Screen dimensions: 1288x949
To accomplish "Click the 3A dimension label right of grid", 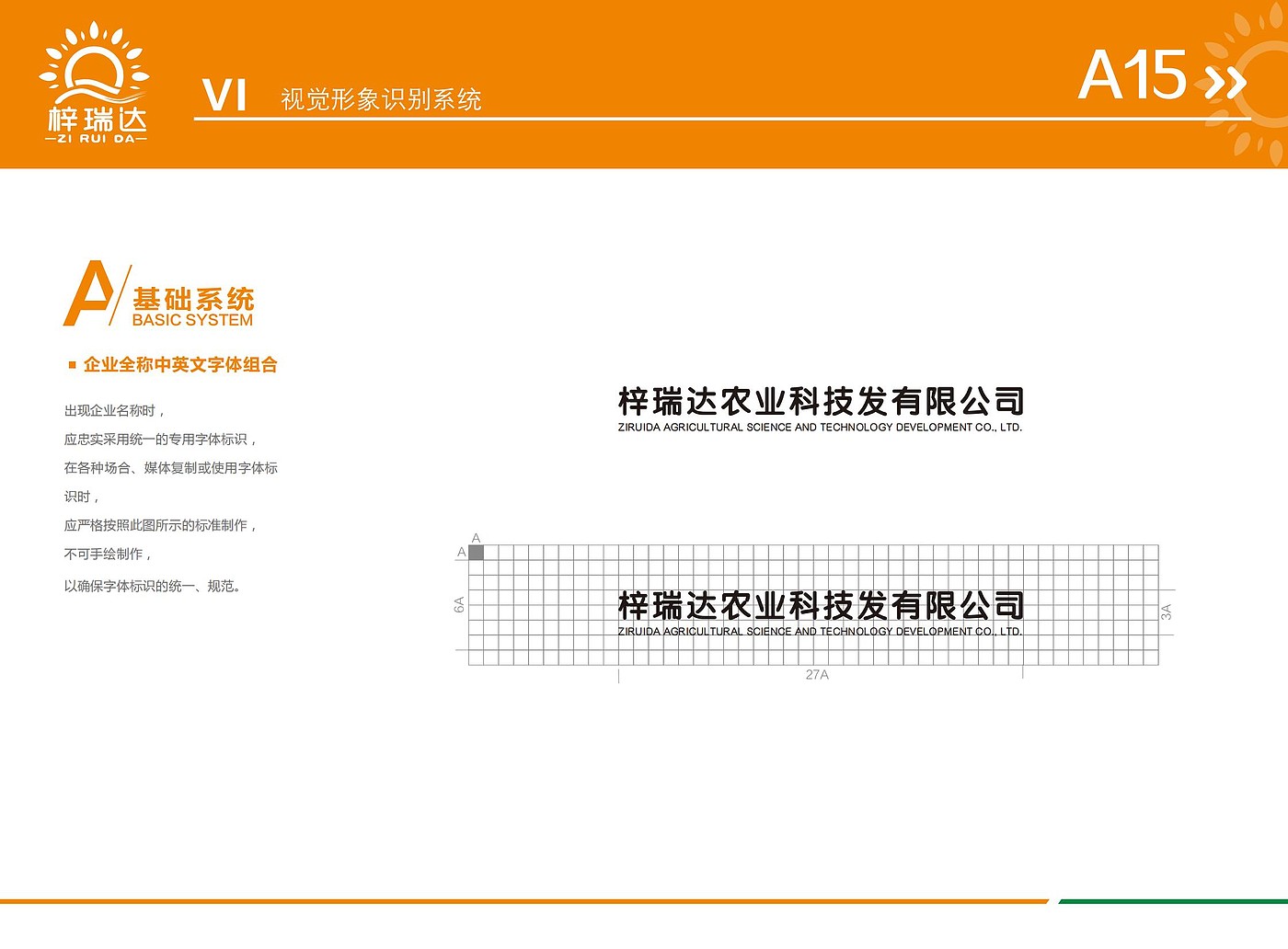I will point(1166,612).
